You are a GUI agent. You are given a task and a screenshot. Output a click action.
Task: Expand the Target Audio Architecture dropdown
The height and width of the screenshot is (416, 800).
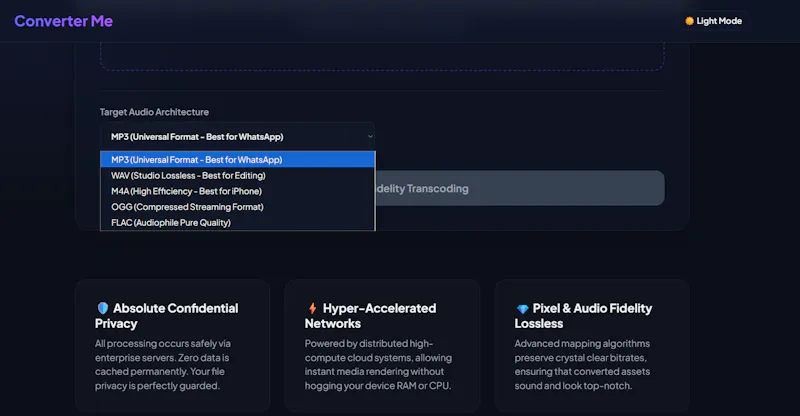pos(237,136)
